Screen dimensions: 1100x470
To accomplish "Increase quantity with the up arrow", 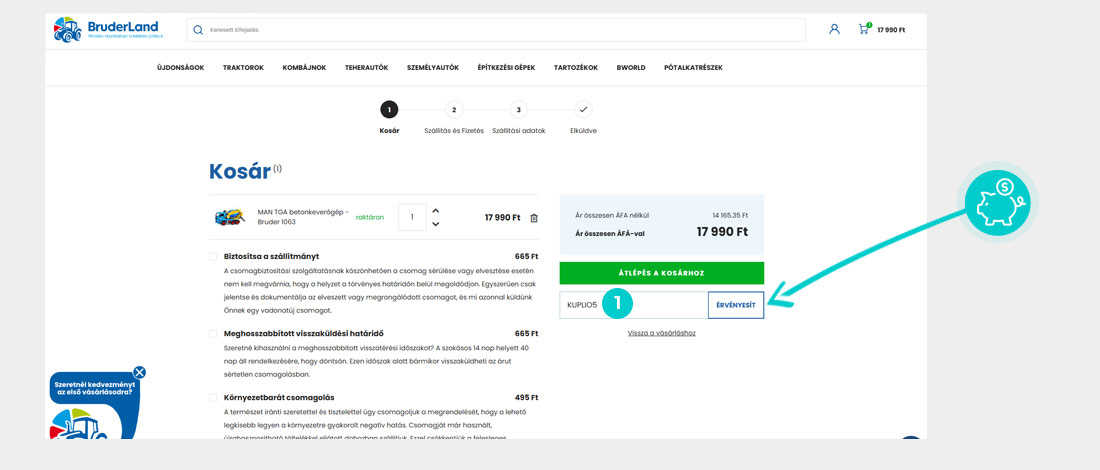I will [436, 211].
